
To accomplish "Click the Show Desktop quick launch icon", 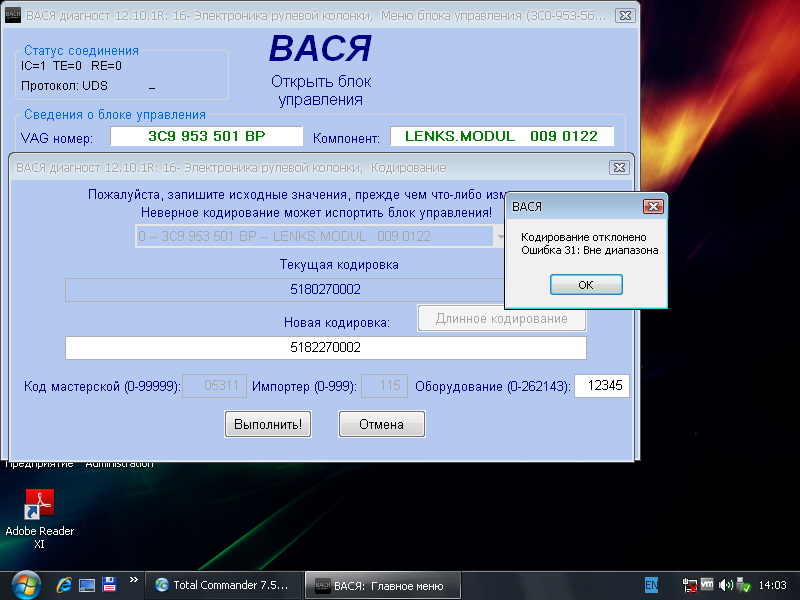I will click(87, 584).
